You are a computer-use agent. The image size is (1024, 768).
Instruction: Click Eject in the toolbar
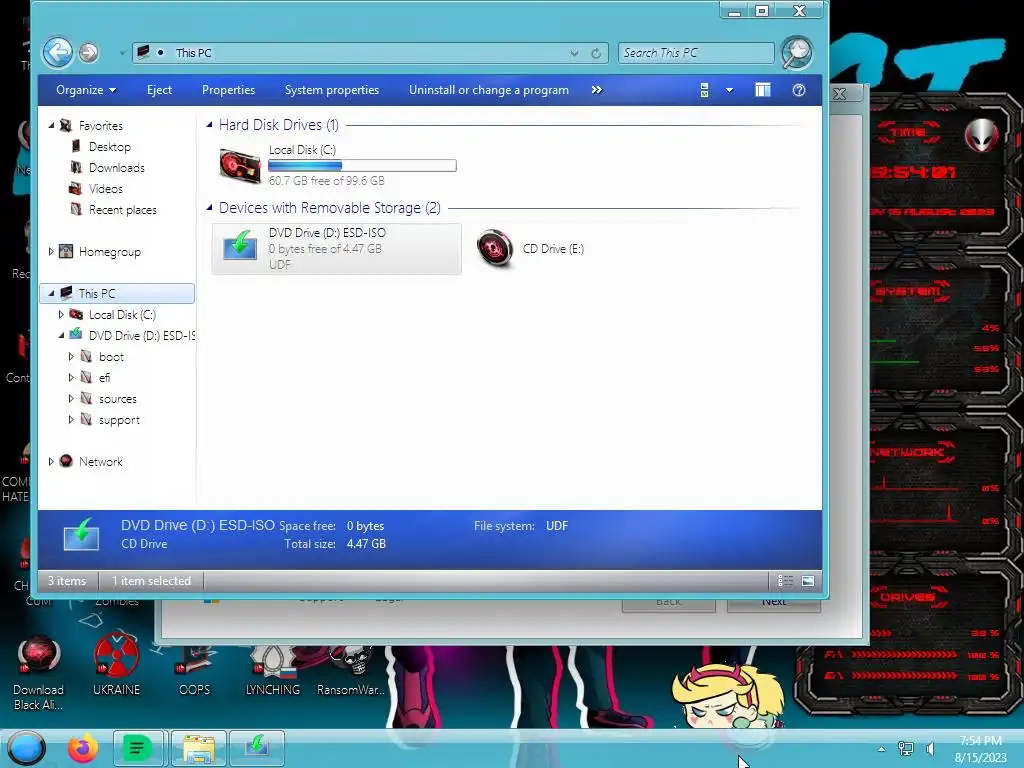(x=159, y=90)
